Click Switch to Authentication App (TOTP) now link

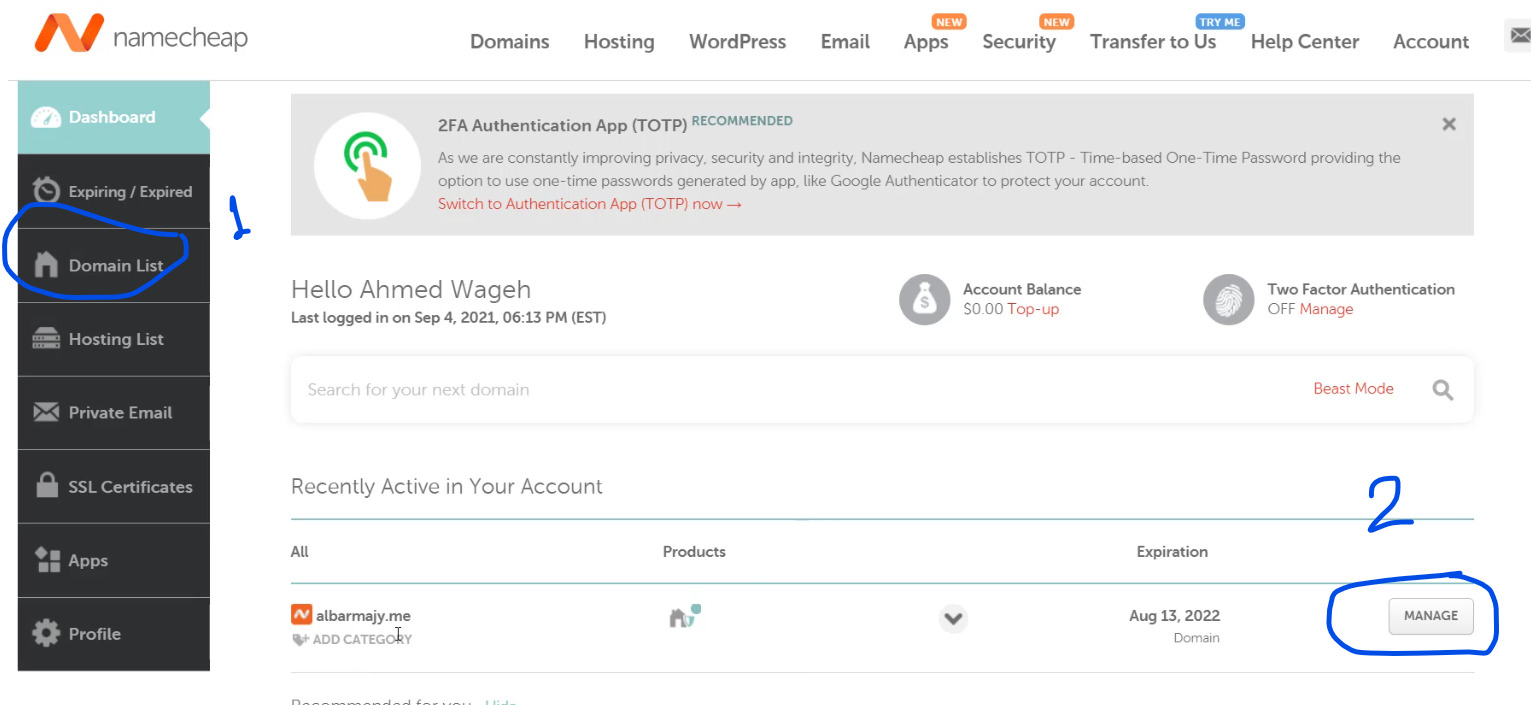[590, 204]
